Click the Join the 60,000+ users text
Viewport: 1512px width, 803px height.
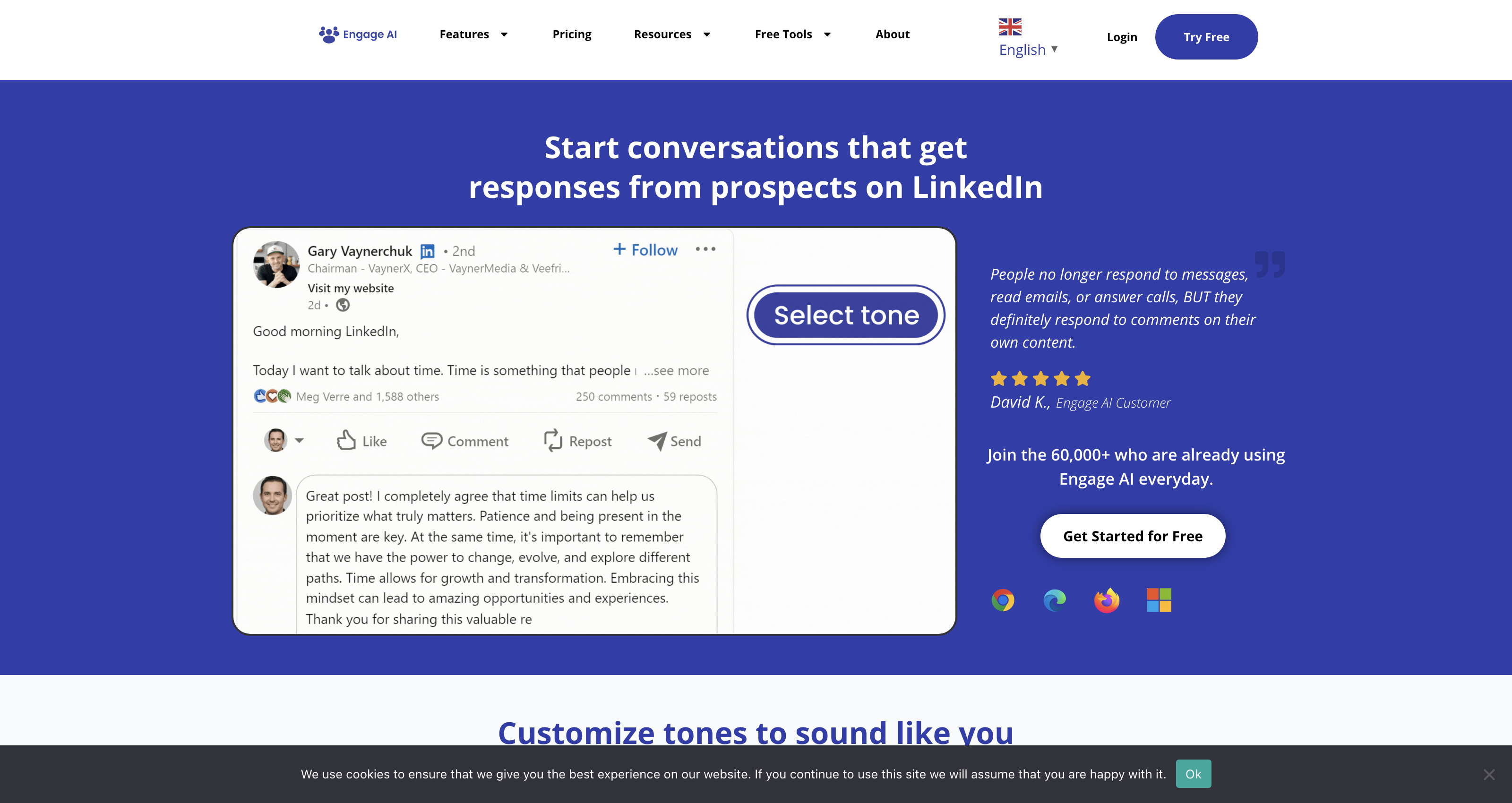(x=1136, y=467)
